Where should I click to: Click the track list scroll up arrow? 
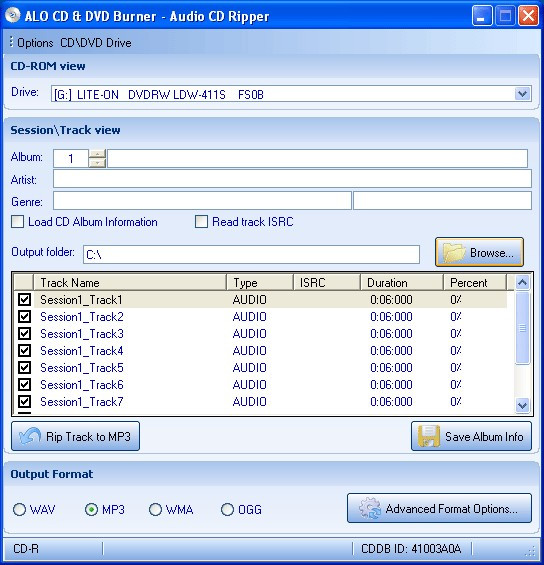tap(522, 282)
